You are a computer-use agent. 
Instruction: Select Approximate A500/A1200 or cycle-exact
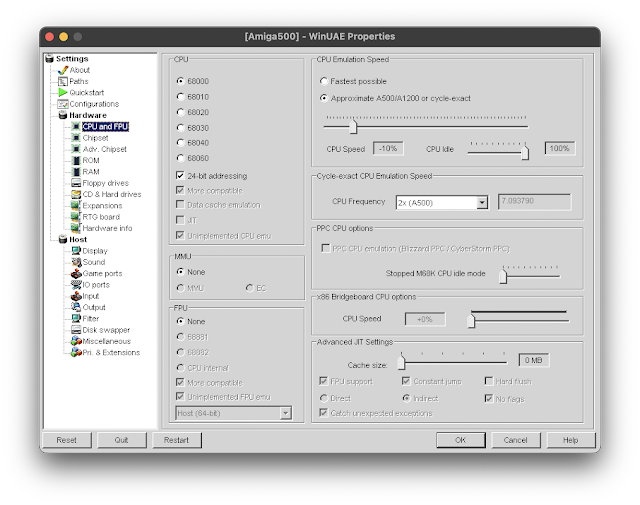pos(324,98)
